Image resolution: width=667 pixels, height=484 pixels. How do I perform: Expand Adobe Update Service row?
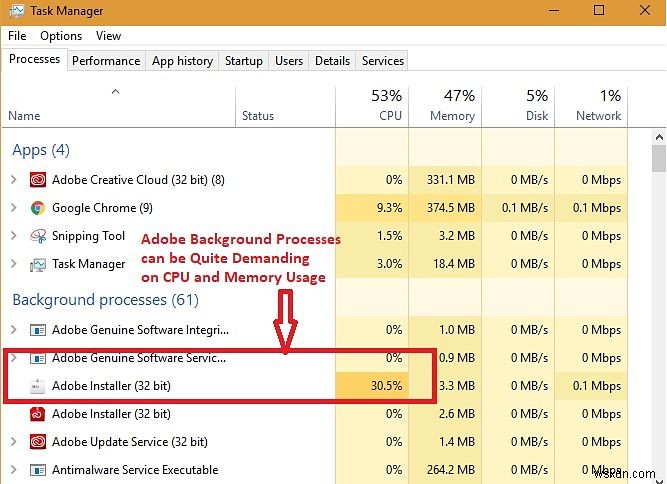click(x=14, y=441)
